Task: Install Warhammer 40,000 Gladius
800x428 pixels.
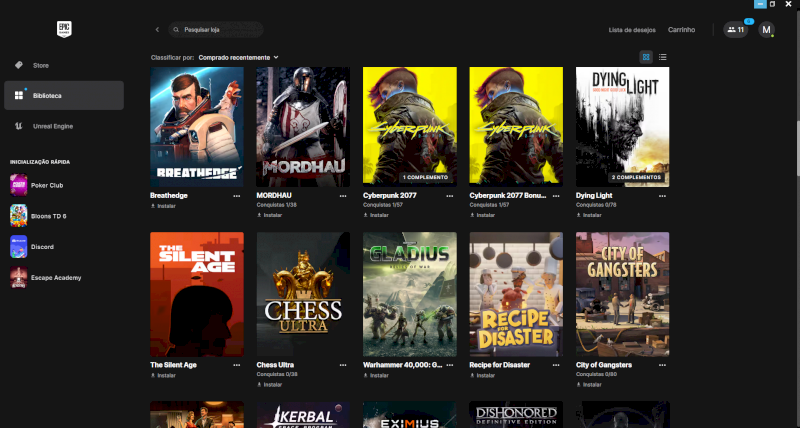Action: [x=376, y=375]
